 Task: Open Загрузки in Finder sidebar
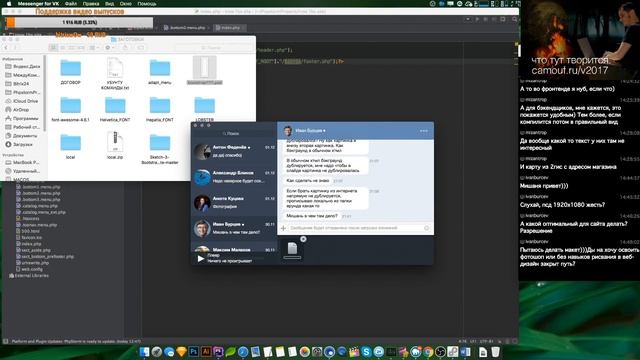[19, 144]
